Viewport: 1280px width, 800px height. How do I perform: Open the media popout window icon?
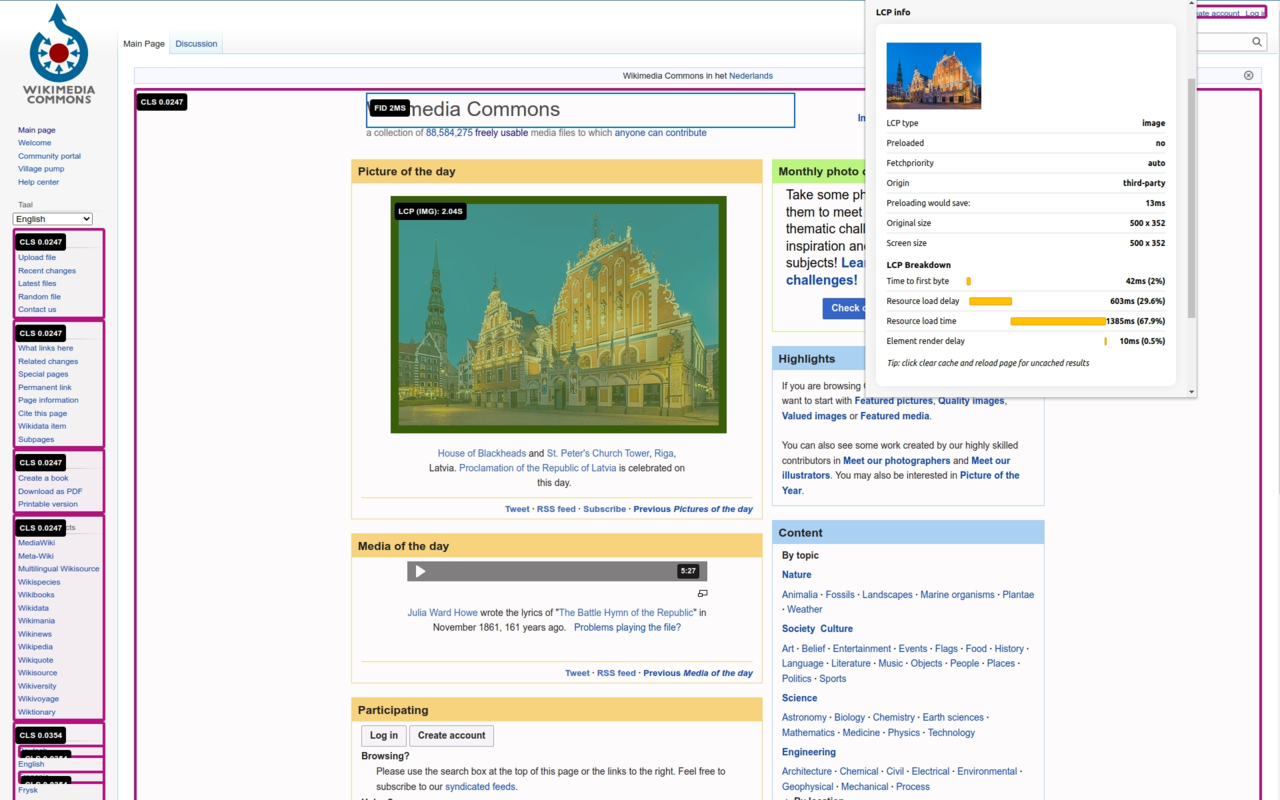[703, 593]
